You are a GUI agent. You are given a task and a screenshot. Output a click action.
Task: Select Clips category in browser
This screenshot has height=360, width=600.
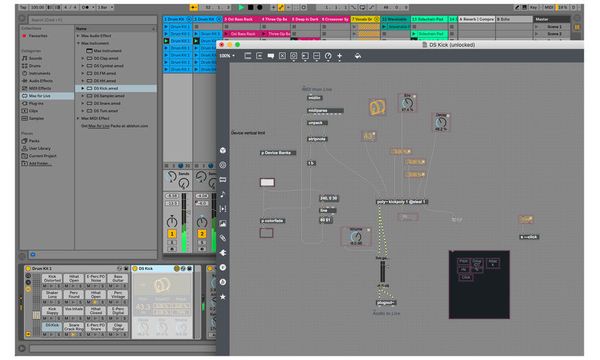click(33, 111)
